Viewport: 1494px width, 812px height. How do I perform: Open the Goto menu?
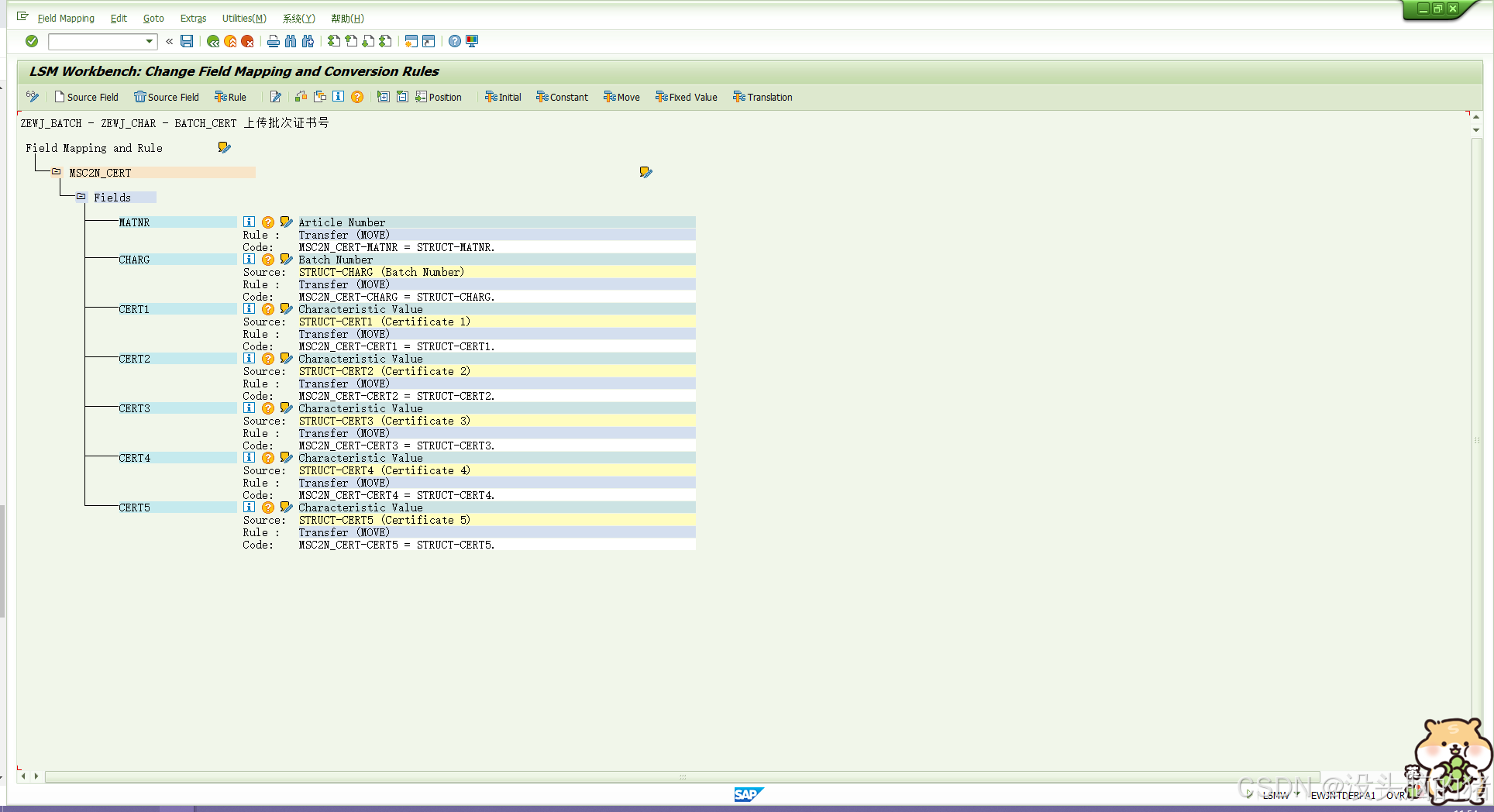point(153,19)
